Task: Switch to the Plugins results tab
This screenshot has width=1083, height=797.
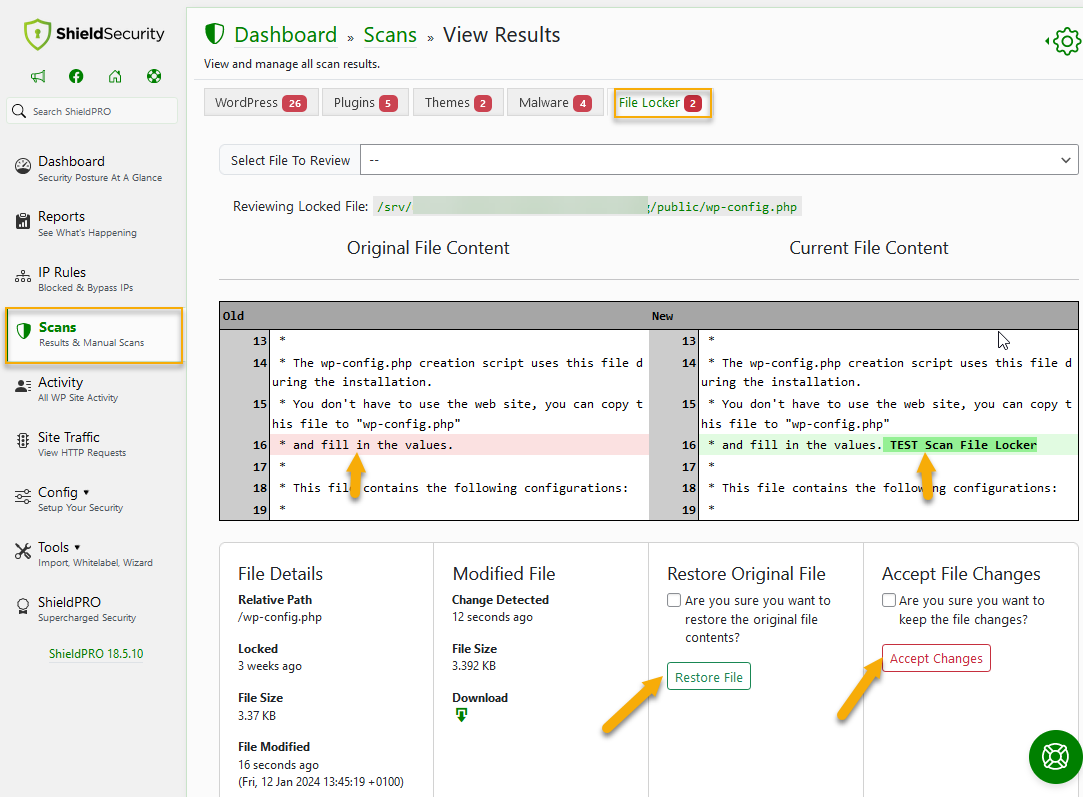Action: (365, 102)
